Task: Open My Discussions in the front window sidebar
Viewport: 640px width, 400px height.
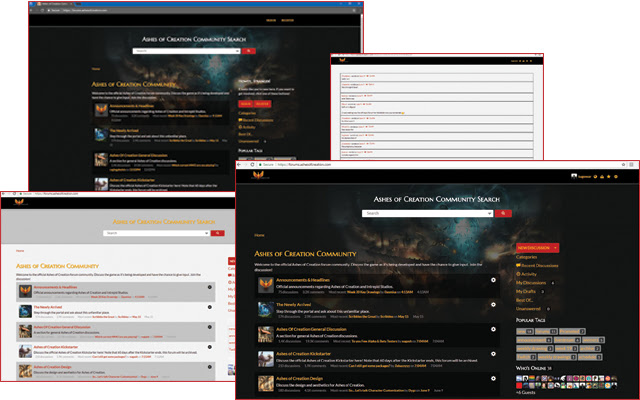Action: point(531,283)
